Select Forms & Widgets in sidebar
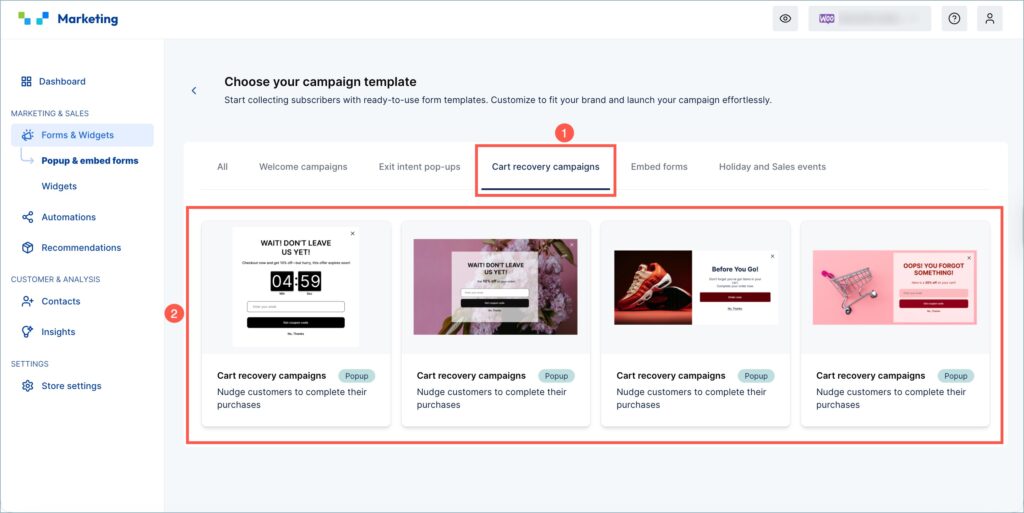The width and height of the screenshot is (1024, 513). (x=82, y=135)
